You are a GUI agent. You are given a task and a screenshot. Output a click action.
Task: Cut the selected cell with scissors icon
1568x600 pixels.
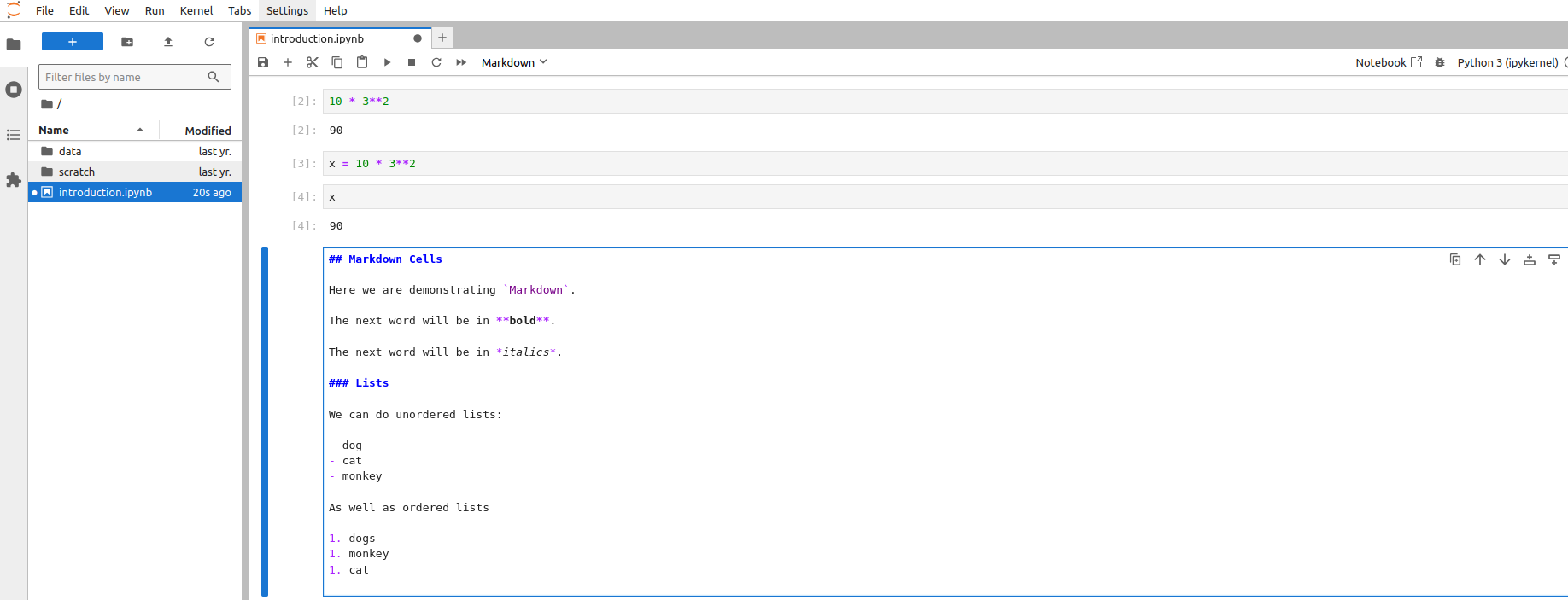tap(313, 62)
